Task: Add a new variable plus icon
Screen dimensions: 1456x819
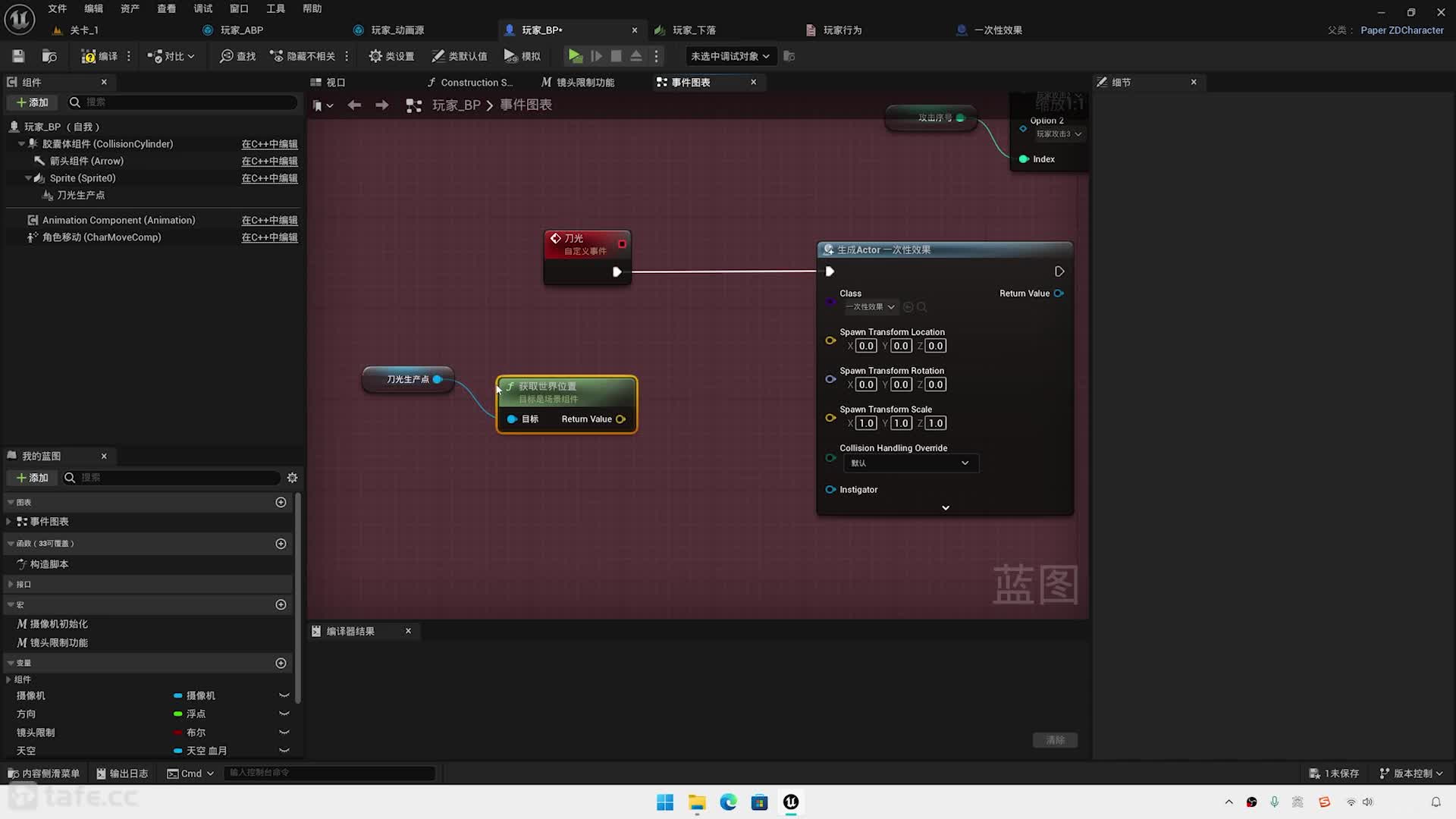Action: tap(281, 664)
